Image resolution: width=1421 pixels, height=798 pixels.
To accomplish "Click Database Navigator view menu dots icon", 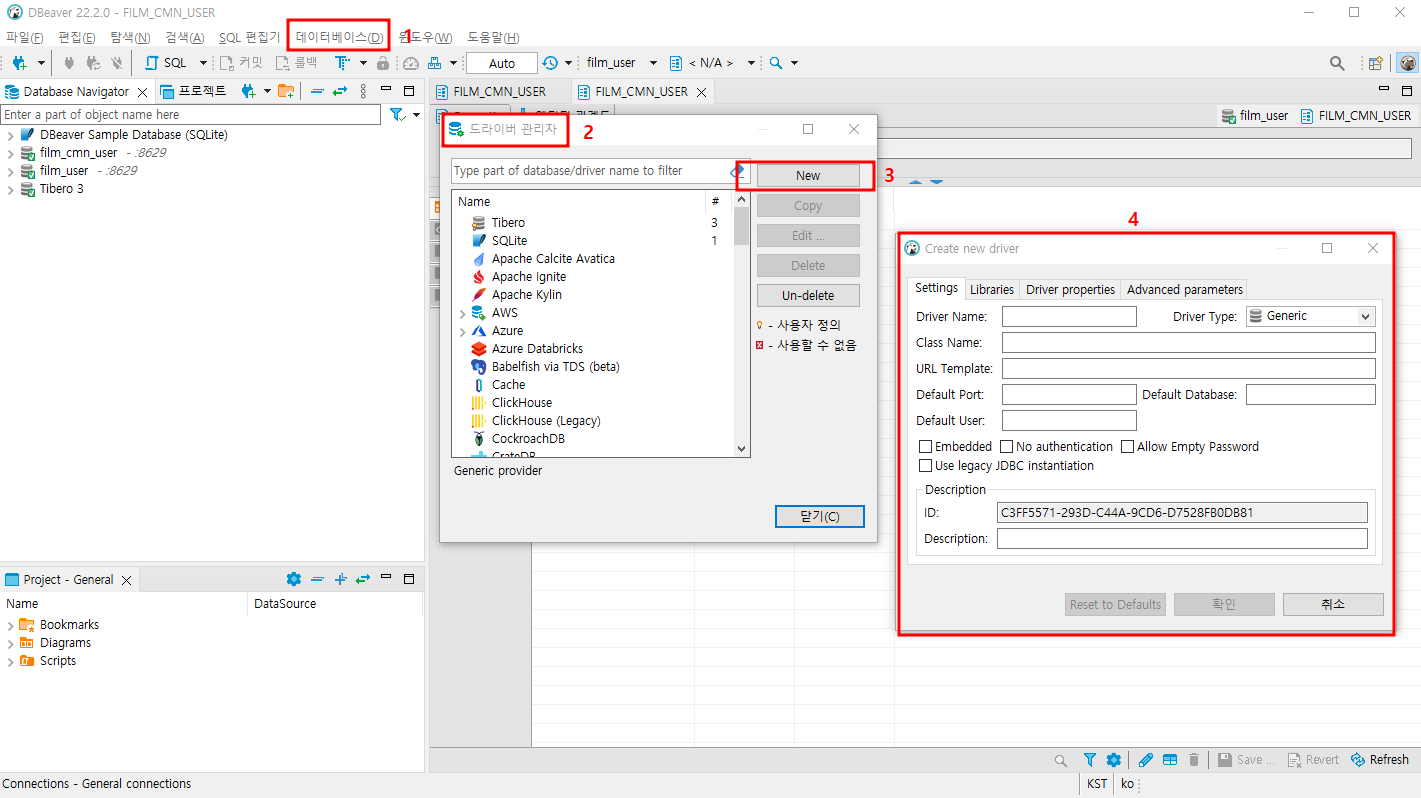I will (x=363, y=91).
